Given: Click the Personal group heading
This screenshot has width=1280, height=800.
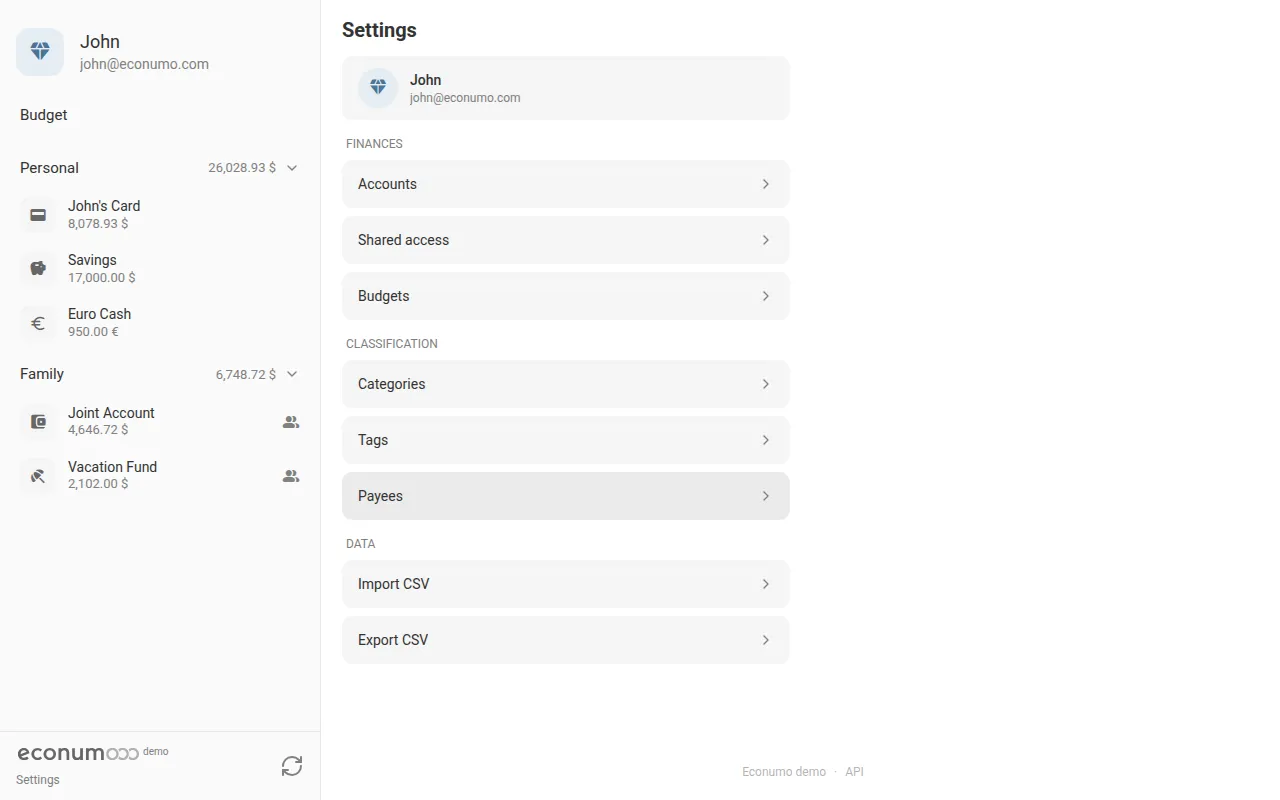Looking at the screenshot, I should point(49,168).
